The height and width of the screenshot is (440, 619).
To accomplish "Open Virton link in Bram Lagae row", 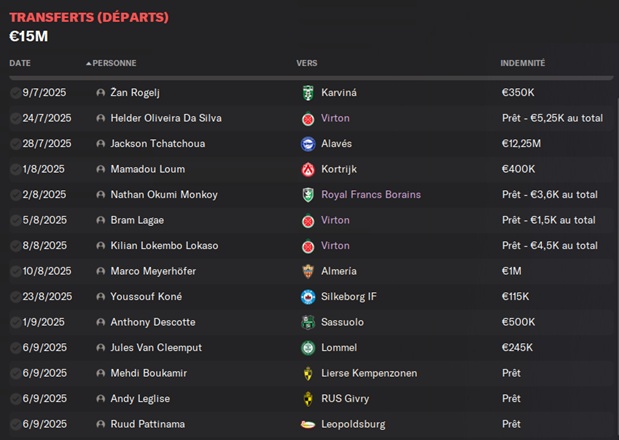I will tap(335, 220).
